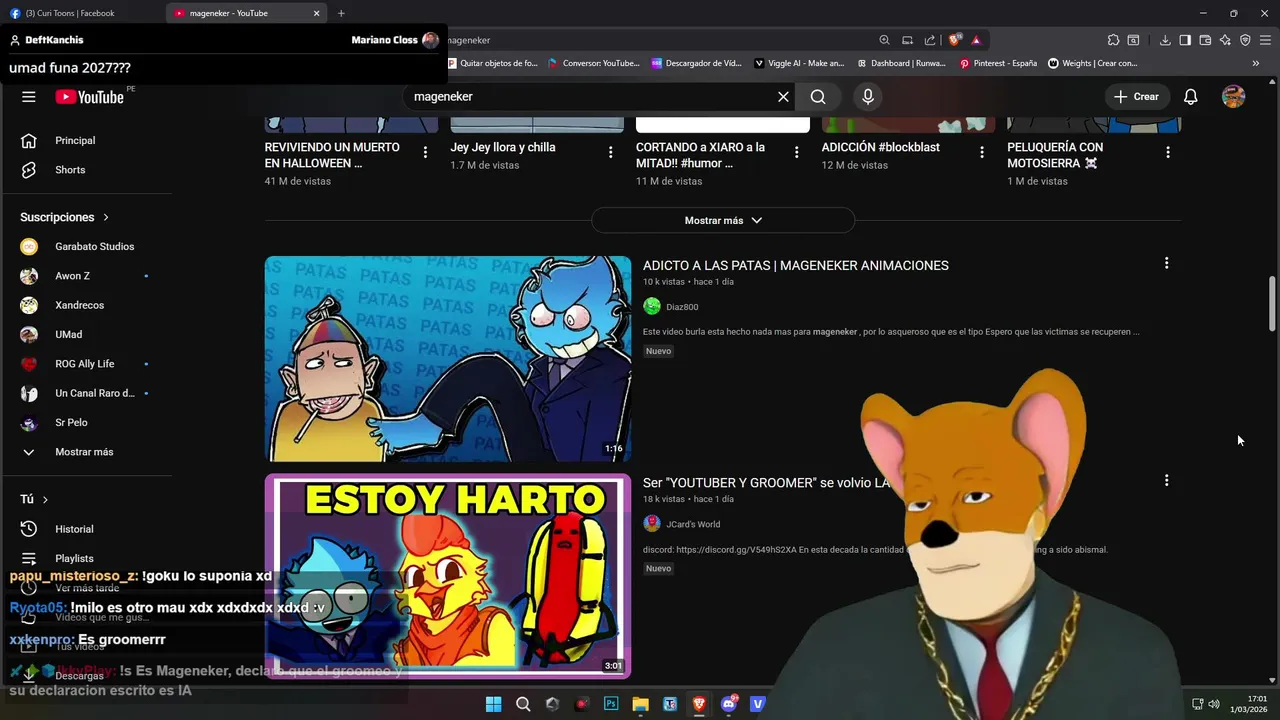
Task: Open the ADICTO A LAS PATAS title
Action: (x=795, y=265)
